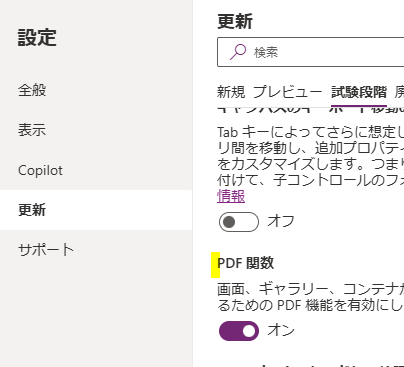Open the 表示 settings section
The height and width of the screenshot is (367, 404).
[x=32, y=130]
